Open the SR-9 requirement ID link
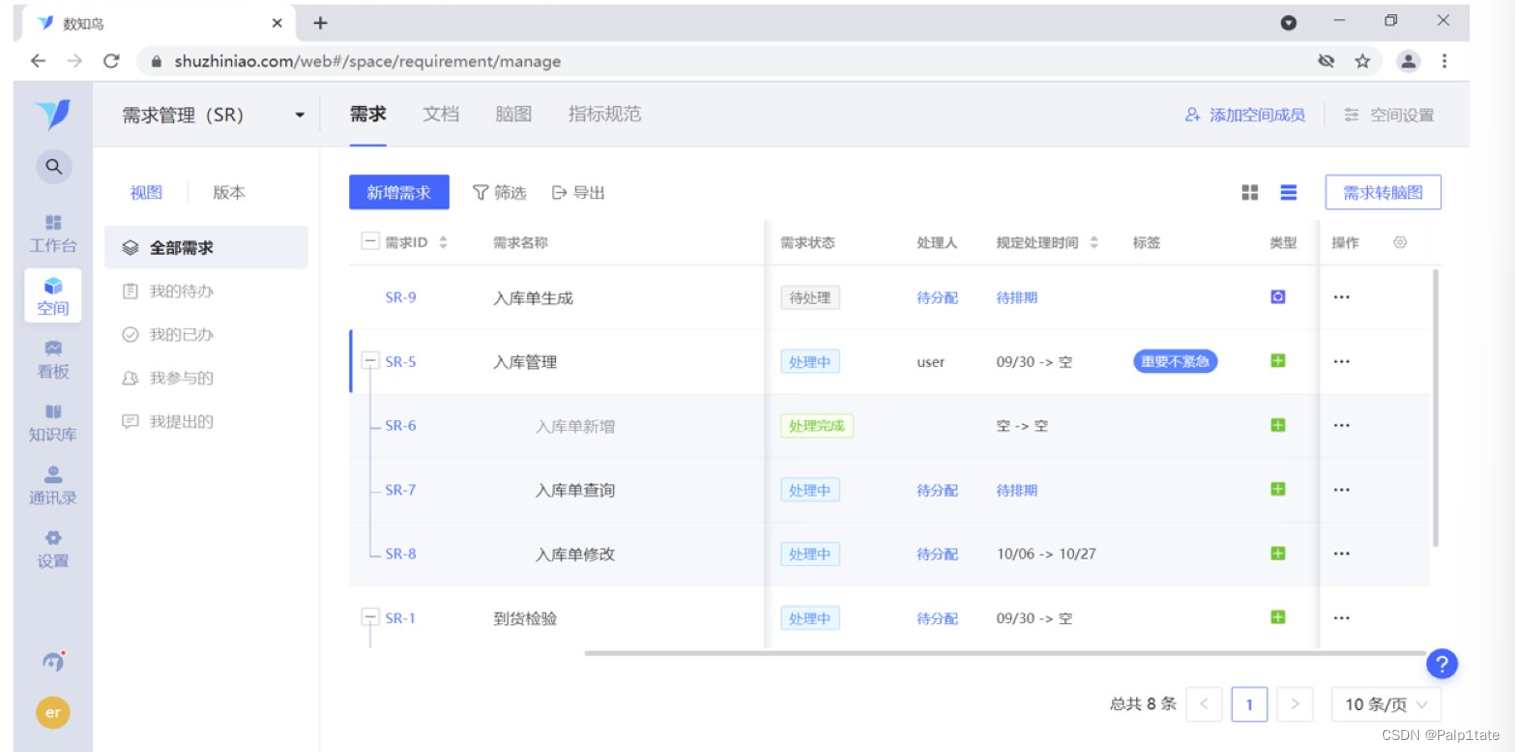Viewport: 1515px width, 752px height. pyautogui.click(x=401, y=297)
